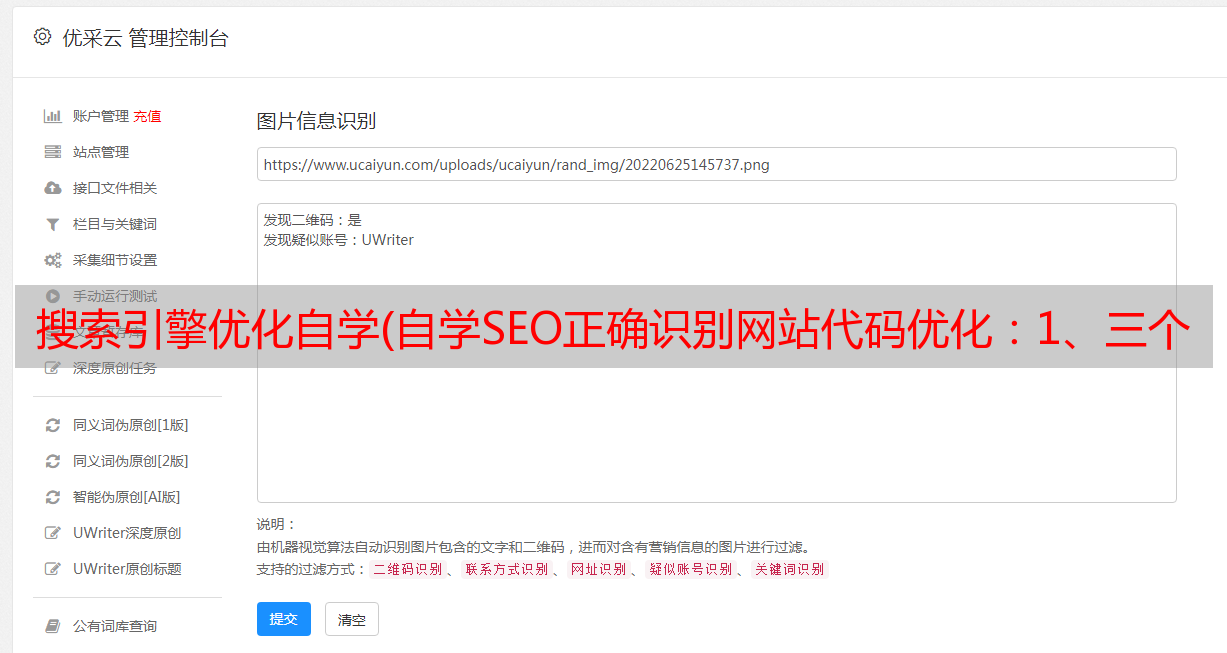1227x653 pixels.
Task: Click the 关键词识别 tag
Action: coord(789,569)
